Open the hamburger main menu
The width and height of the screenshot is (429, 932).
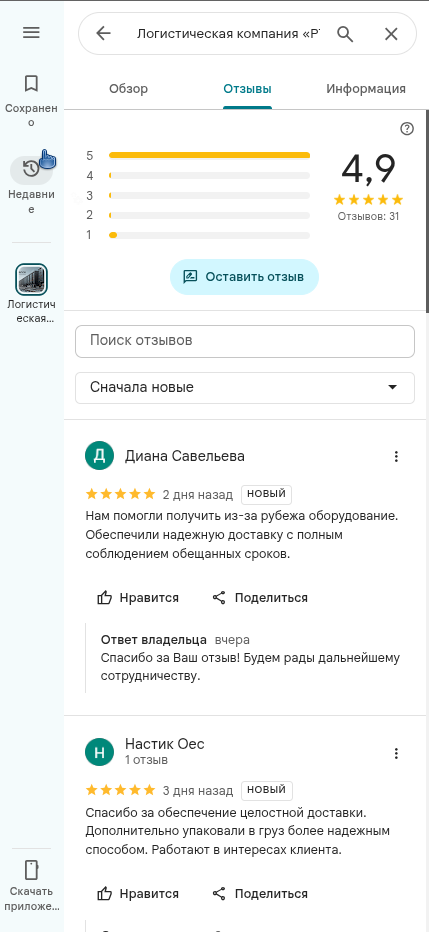[31, 32]
